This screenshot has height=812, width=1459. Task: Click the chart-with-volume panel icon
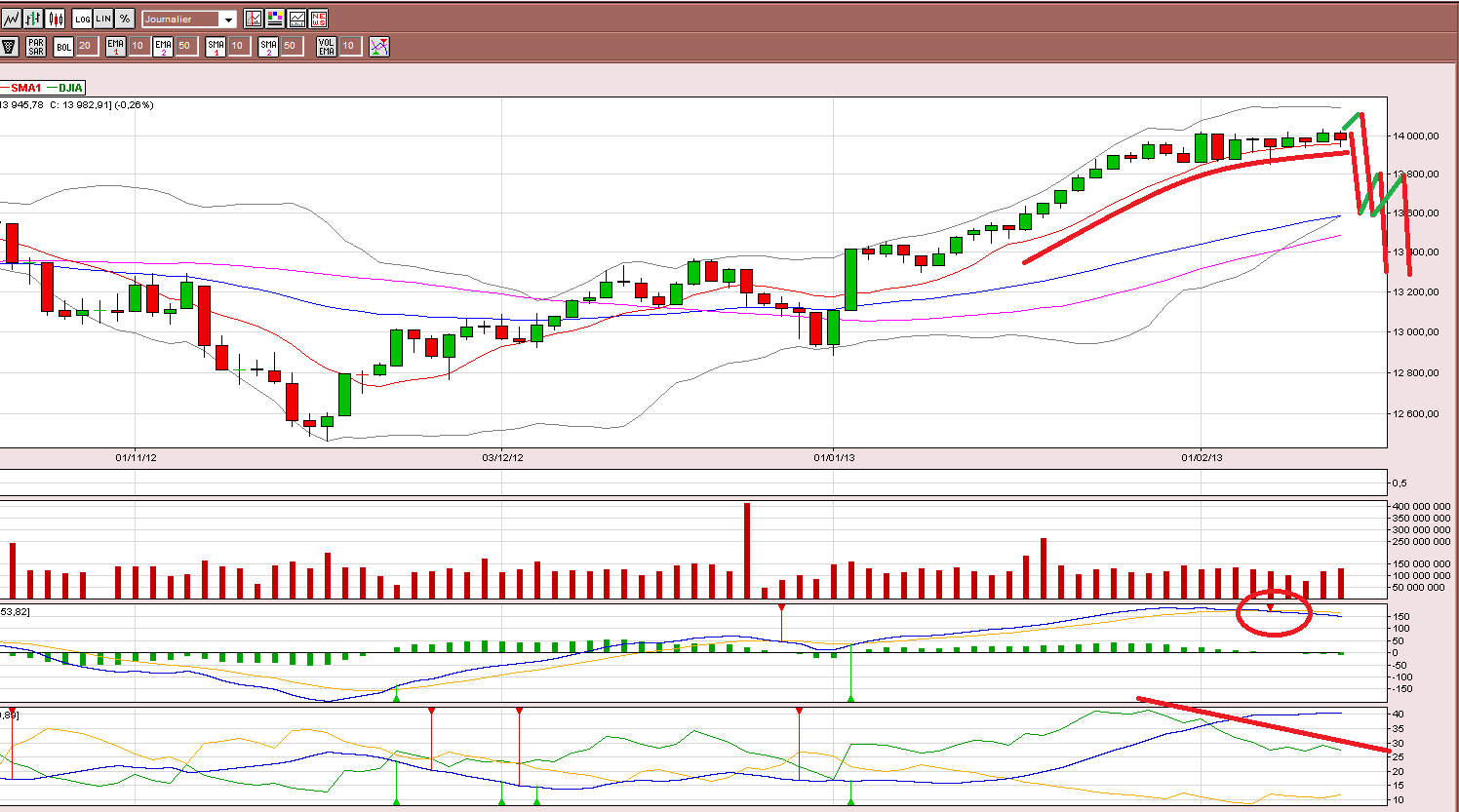296,19
